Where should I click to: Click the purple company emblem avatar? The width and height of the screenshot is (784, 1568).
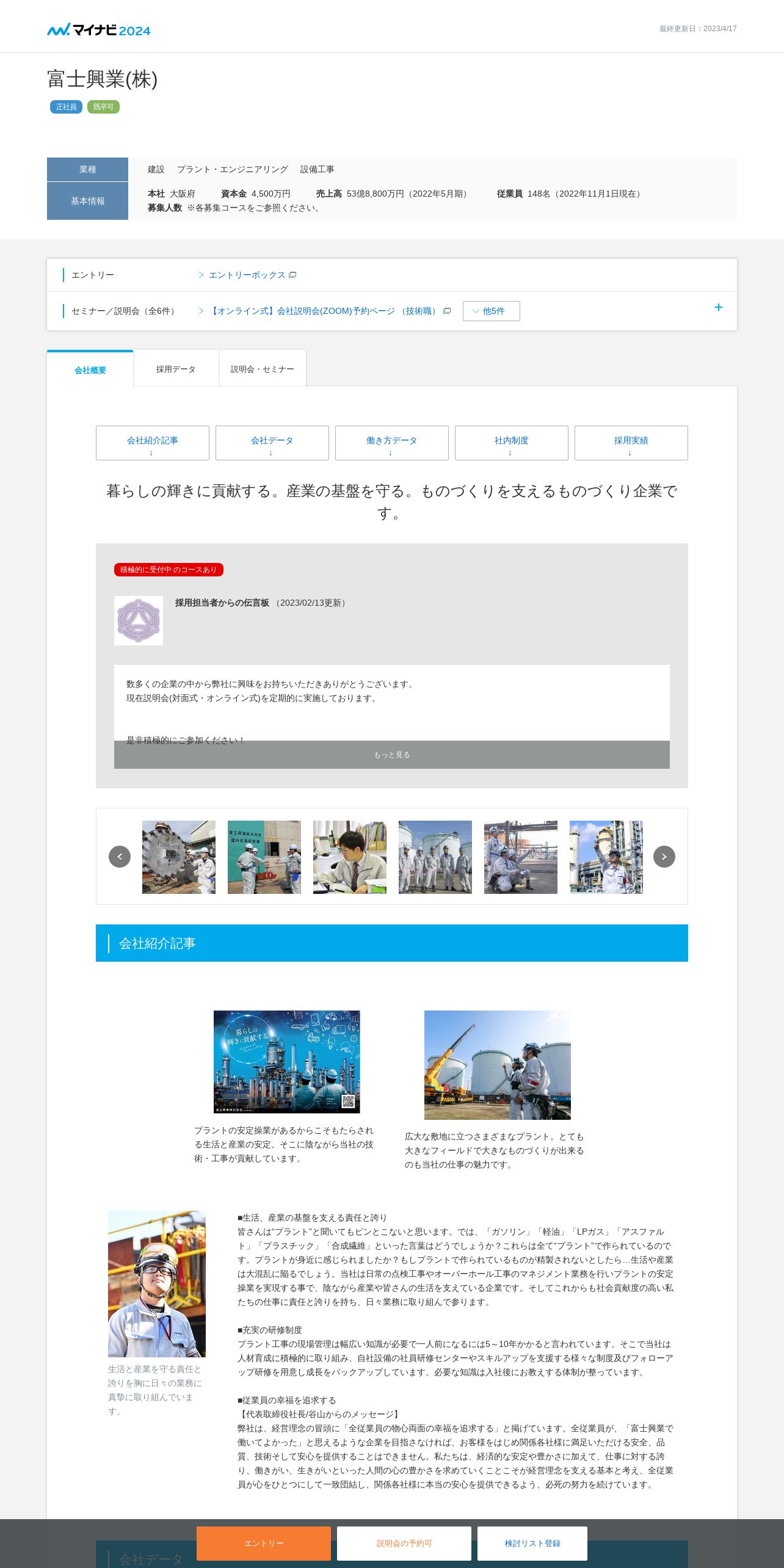[139, 620]
